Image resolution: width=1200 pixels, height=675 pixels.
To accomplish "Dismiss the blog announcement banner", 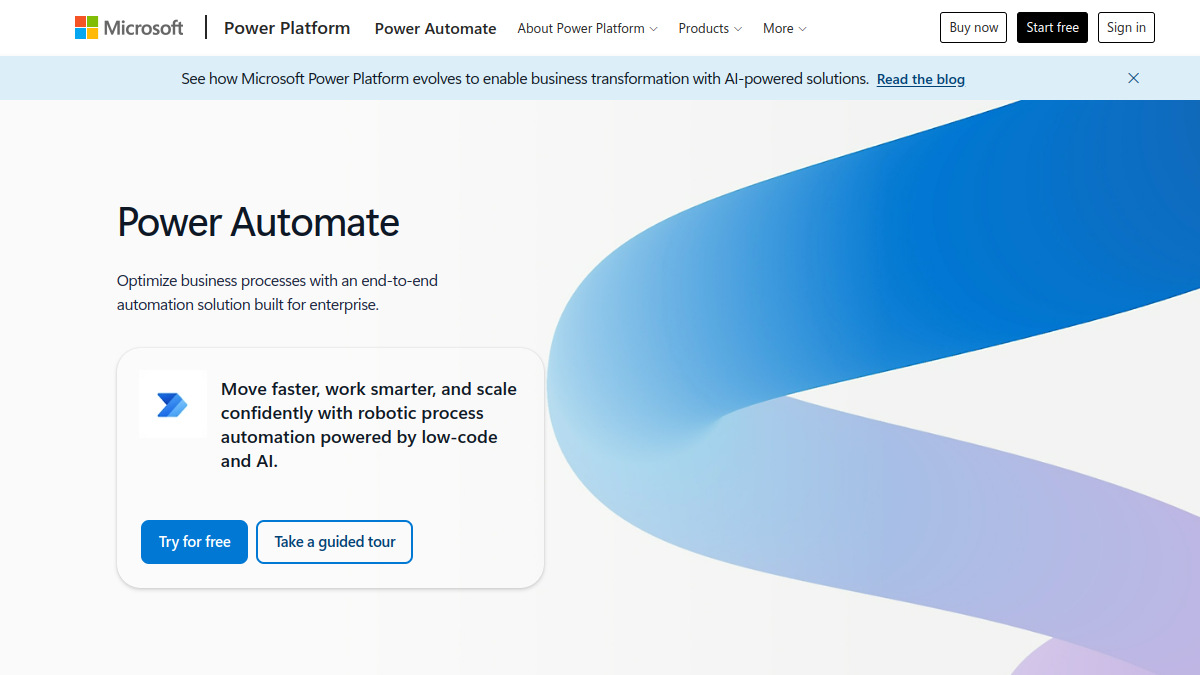I will pos(1133,78).
